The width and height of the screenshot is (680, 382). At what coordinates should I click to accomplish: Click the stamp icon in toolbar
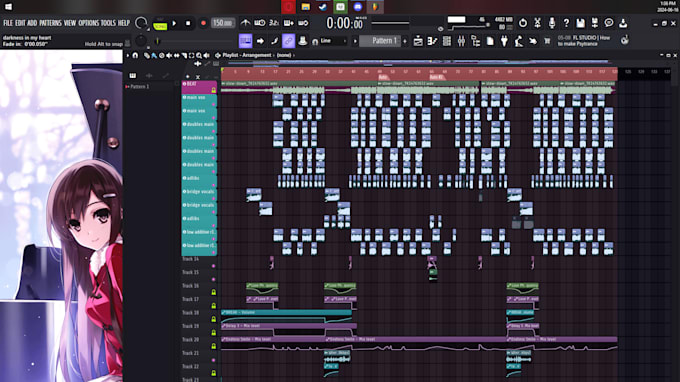(303, 41)
